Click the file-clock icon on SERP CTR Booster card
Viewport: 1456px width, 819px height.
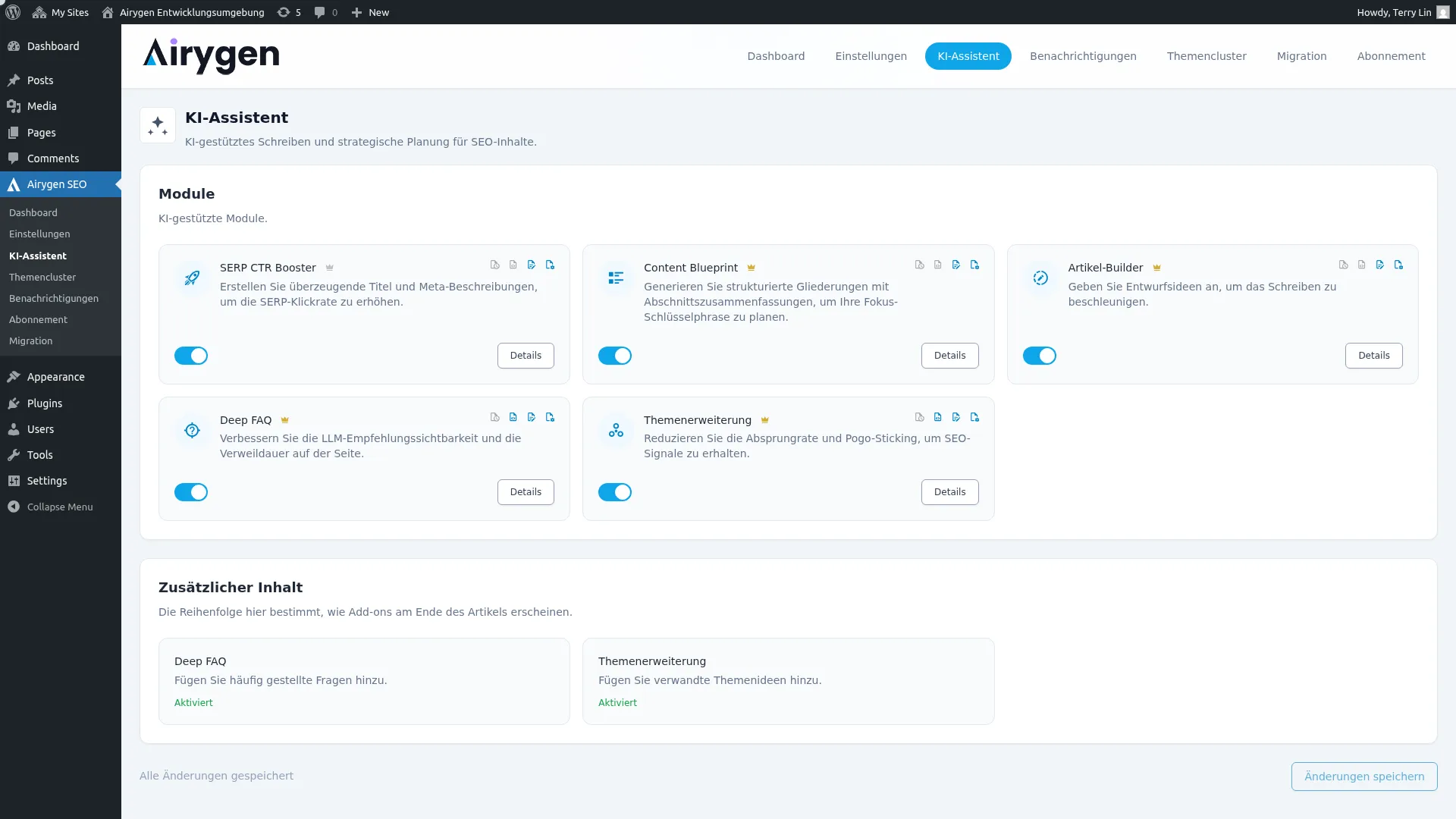(x=495, y=265)
